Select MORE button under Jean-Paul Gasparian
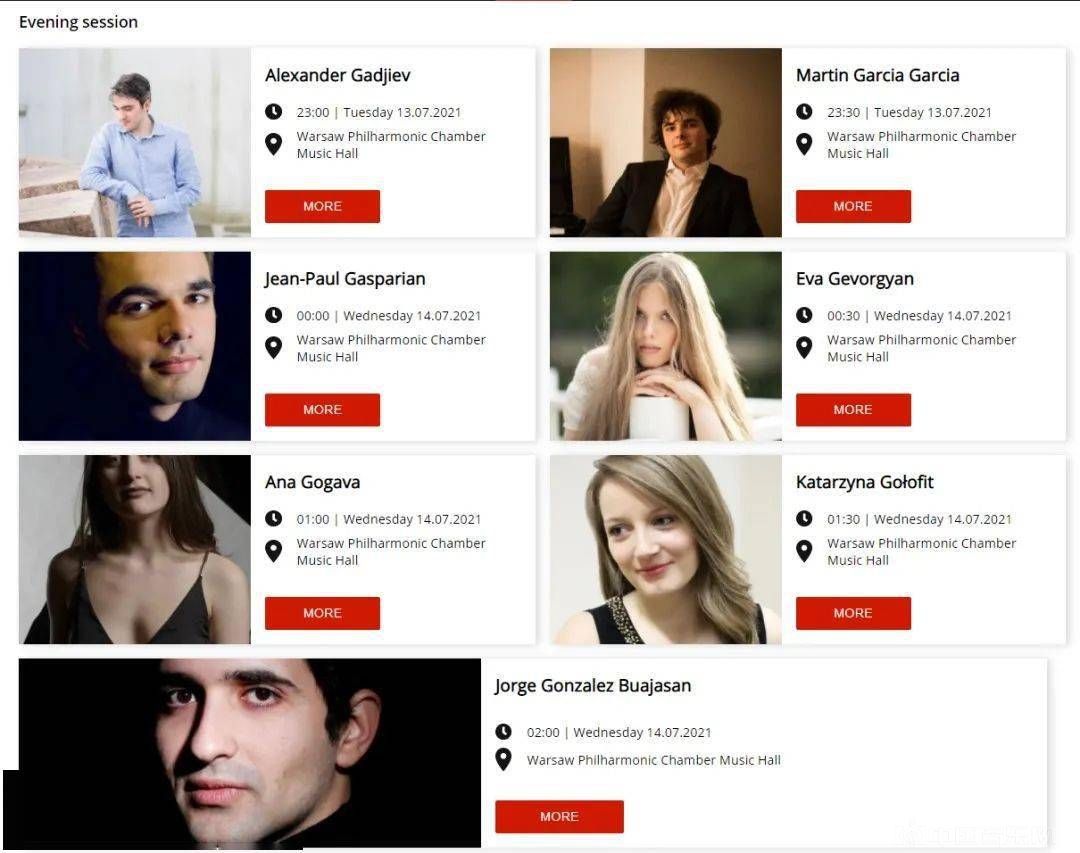 pos(322,409)
